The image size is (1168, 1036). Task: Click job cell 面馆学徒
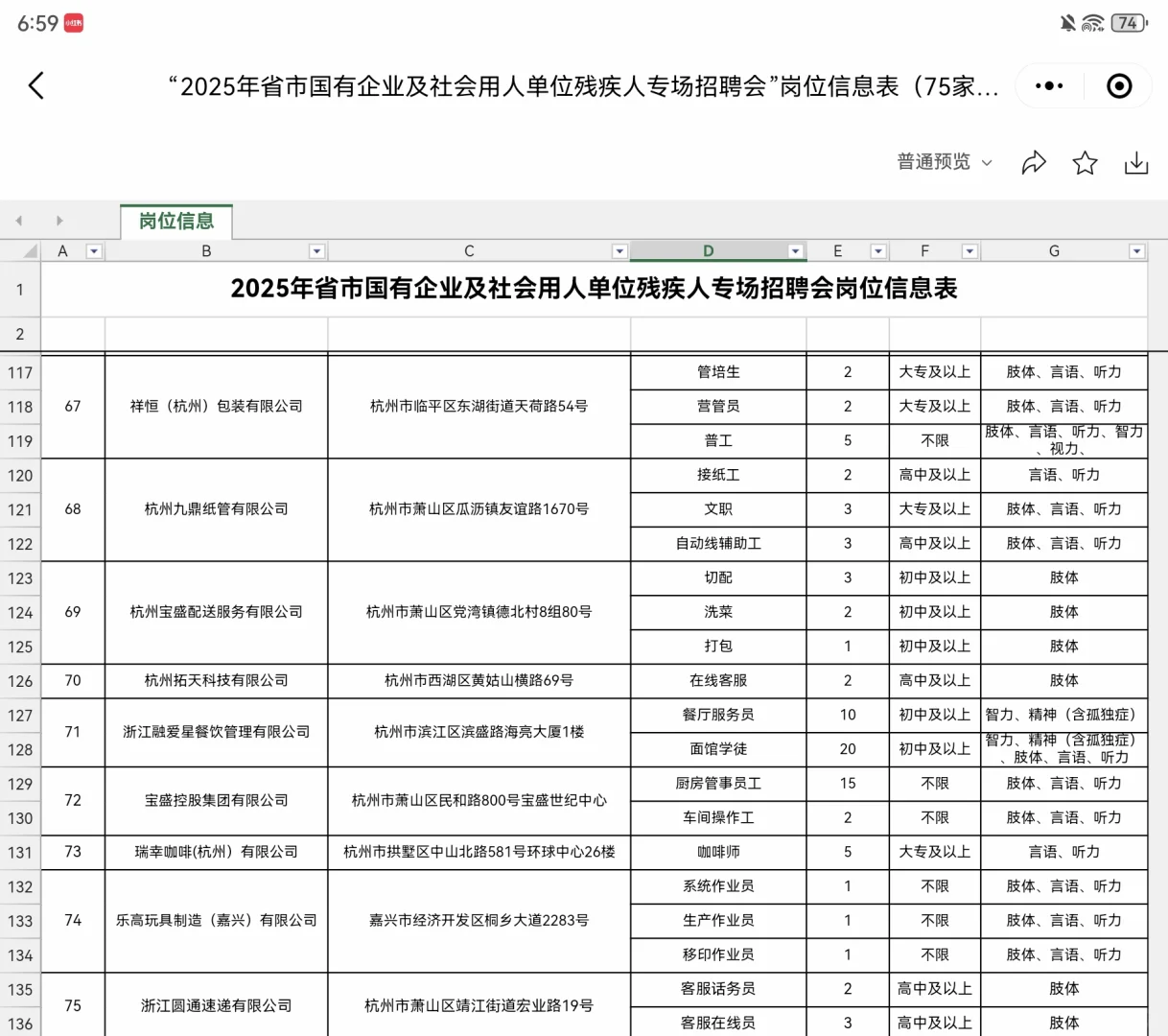(718, 749)
